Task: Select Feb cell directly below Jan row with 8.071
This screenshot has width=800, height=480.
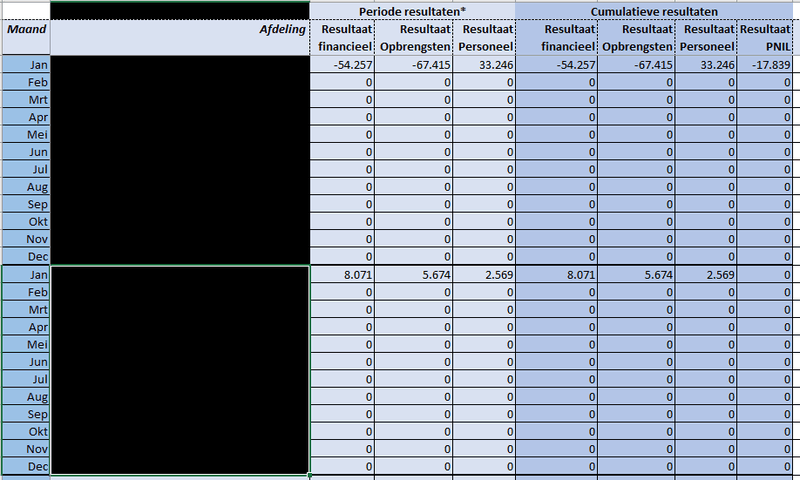Action: coord(26,292)
